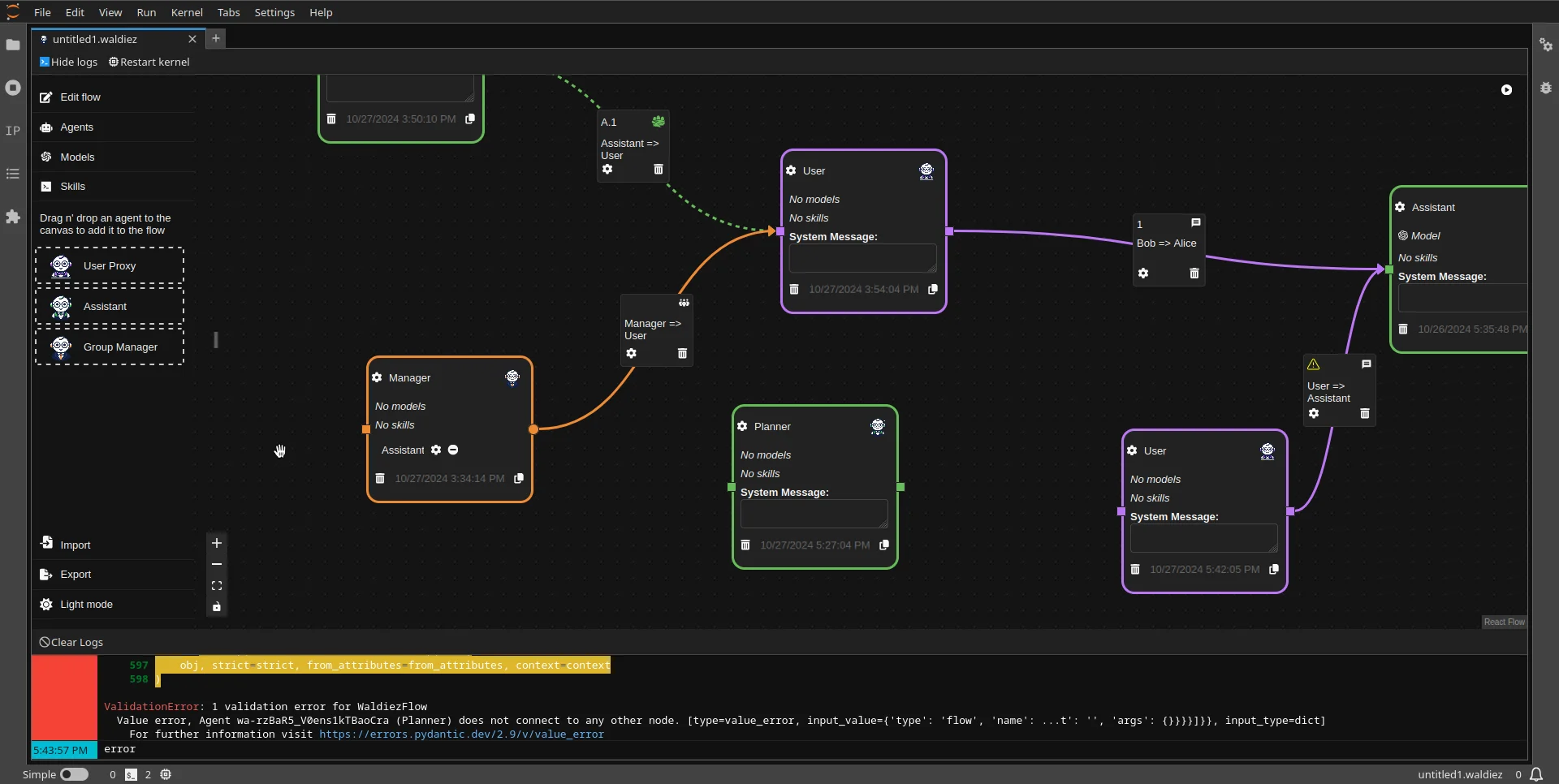Expand the Models section in sidebar
Screen dimensions: 1559x784
tap(77, 157)
